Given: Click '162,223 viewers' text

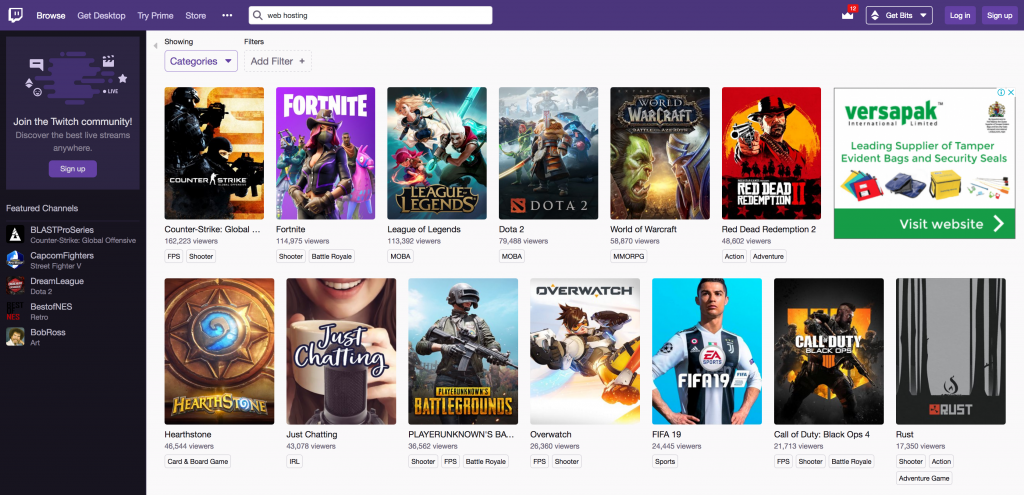Looking at the screenshot, I should point(189,241).
